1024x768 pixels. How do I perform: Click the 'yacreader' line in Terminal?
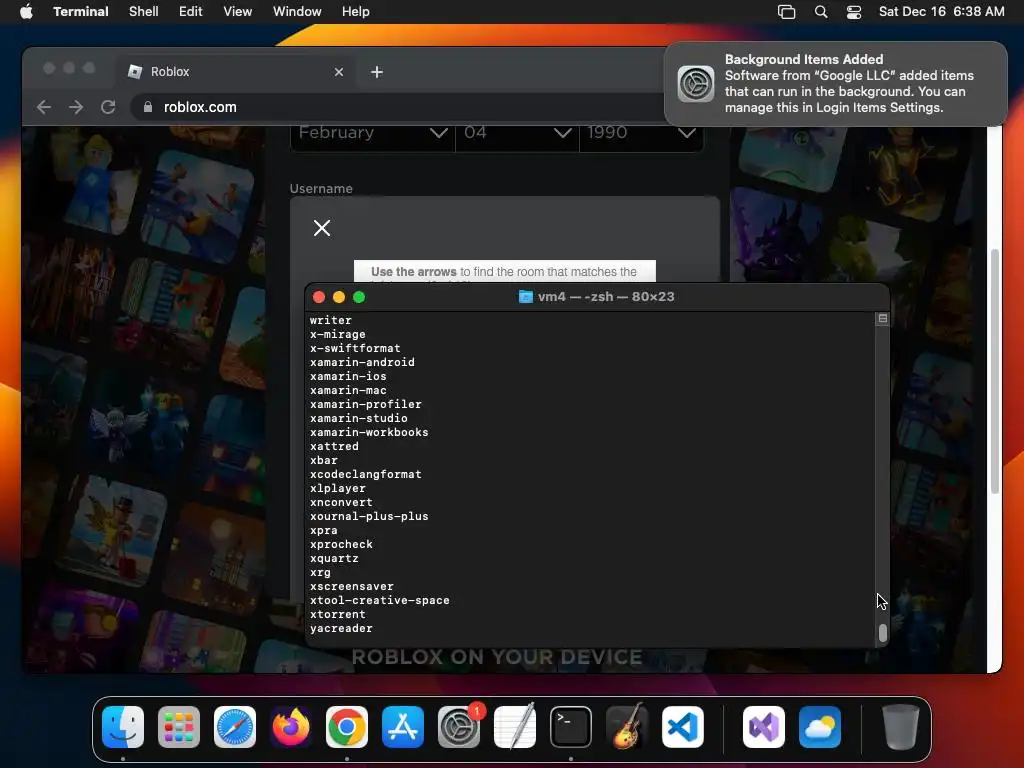point(341,628)
